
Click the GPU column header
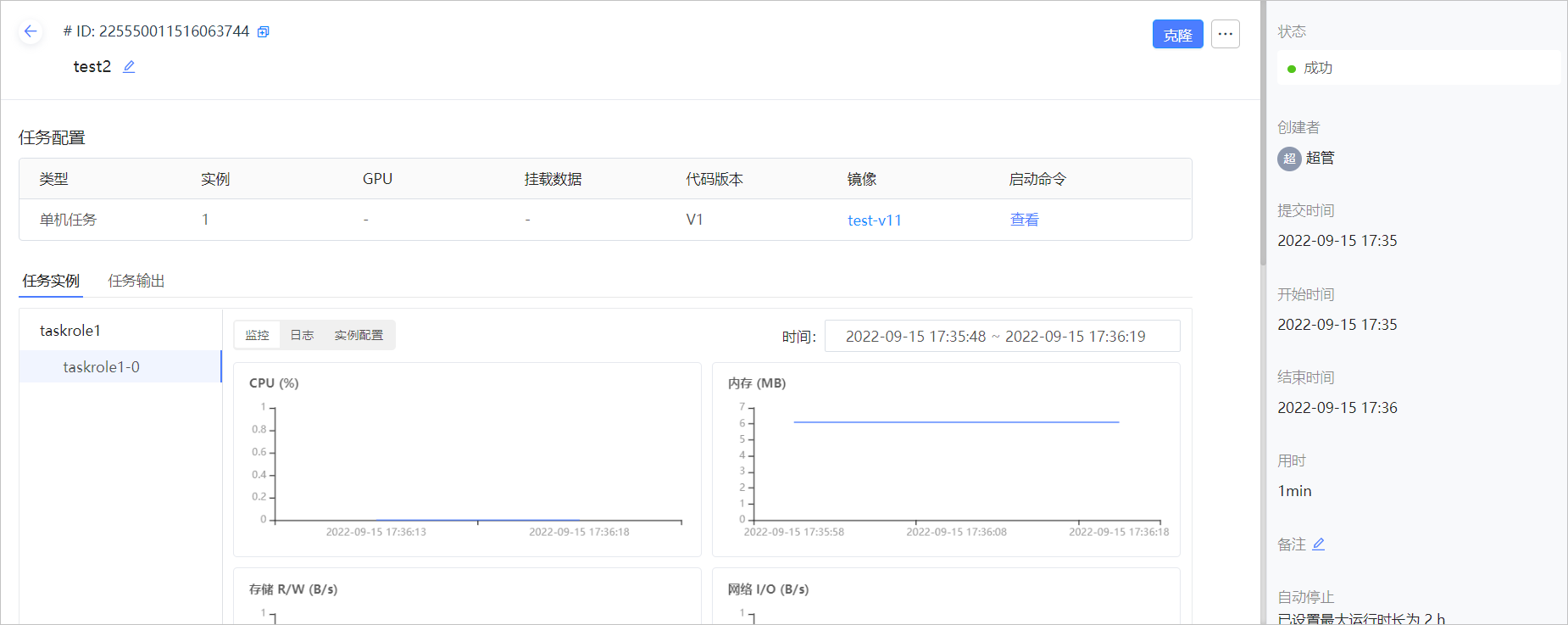377,180
